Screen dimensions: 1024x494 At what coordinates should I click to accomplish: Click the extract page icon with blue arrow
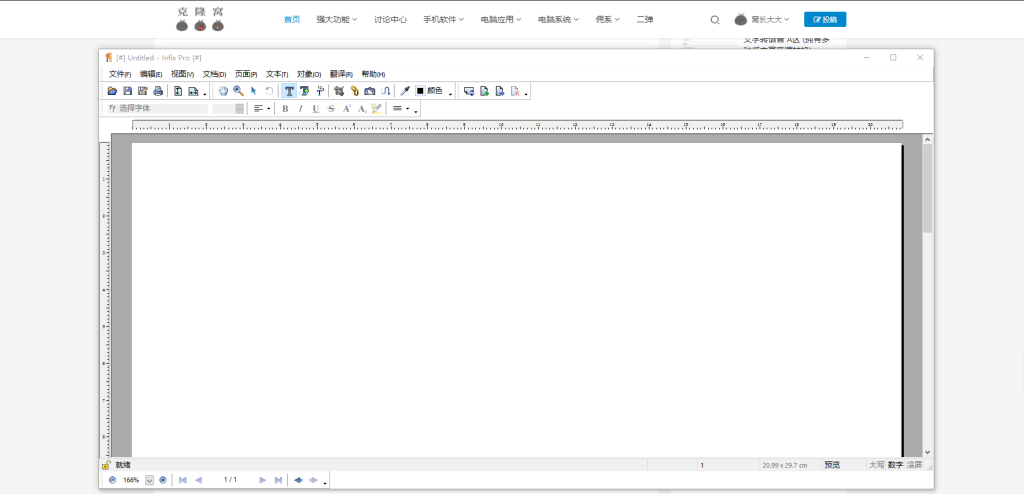500,91
